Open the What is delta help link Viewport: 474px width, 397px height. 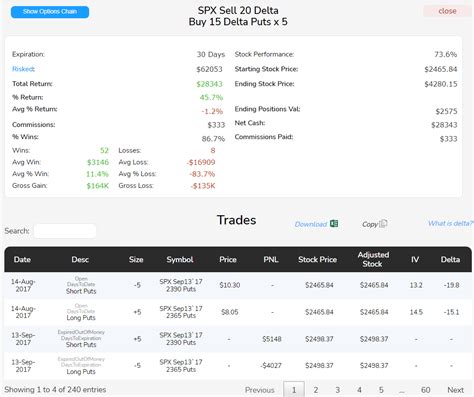pos(451,223)
